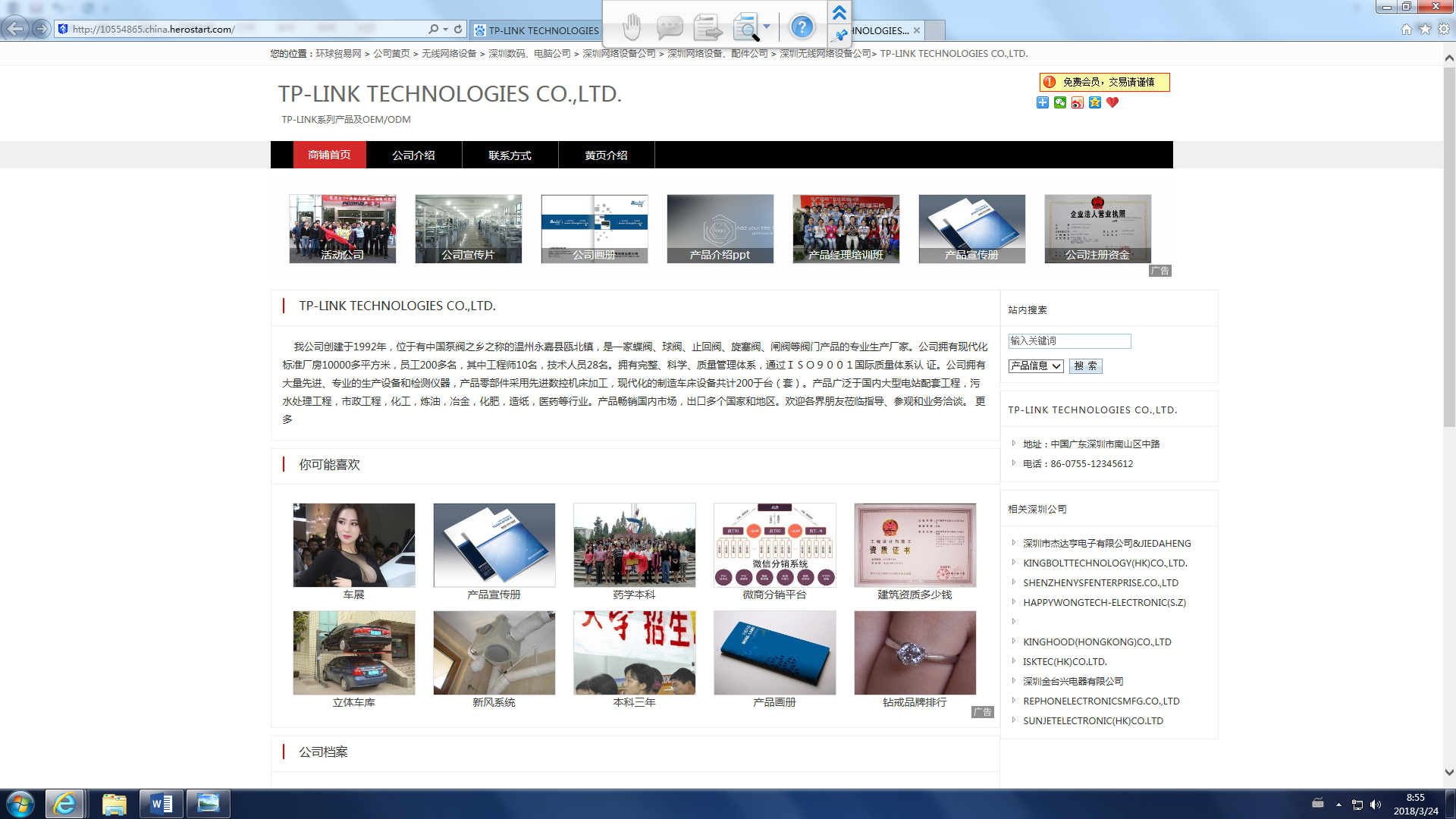Open the address bar search dropdown arrow
This screenshot has height=819, width=1456.
445,30
